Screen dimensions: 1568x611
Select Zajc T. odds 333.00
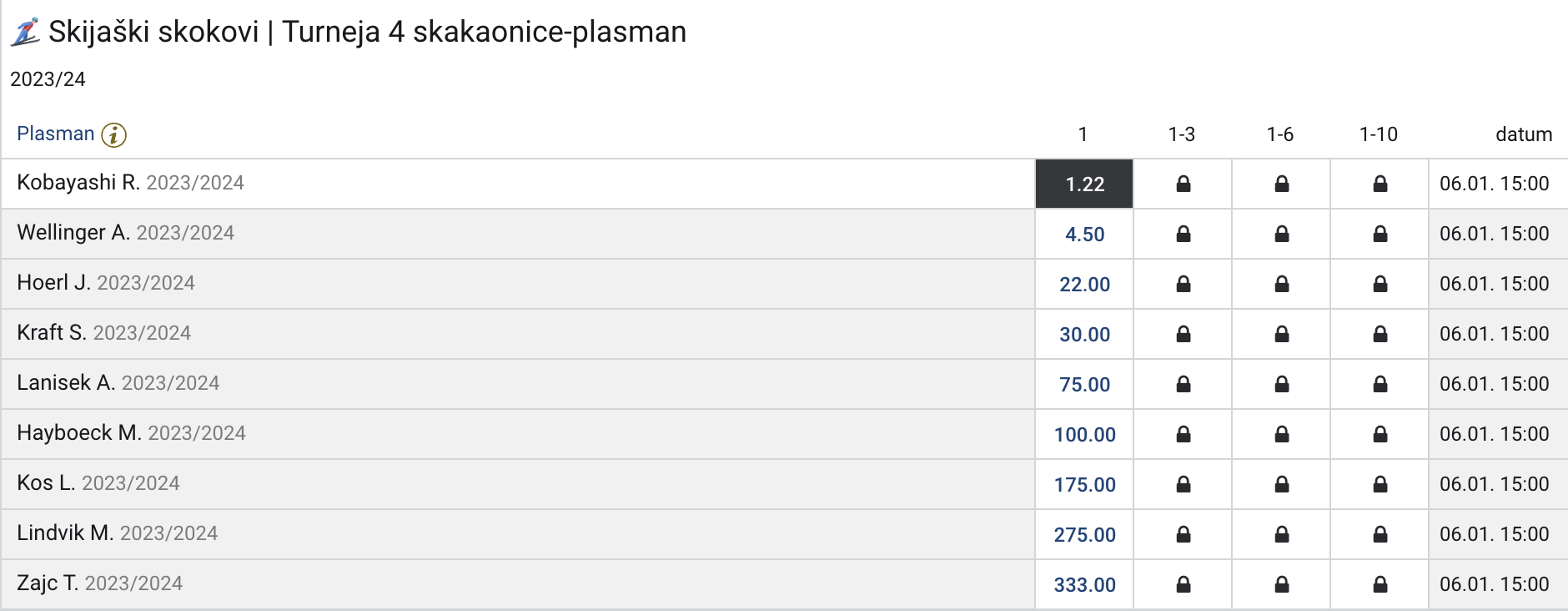[x=1084, y=584]
